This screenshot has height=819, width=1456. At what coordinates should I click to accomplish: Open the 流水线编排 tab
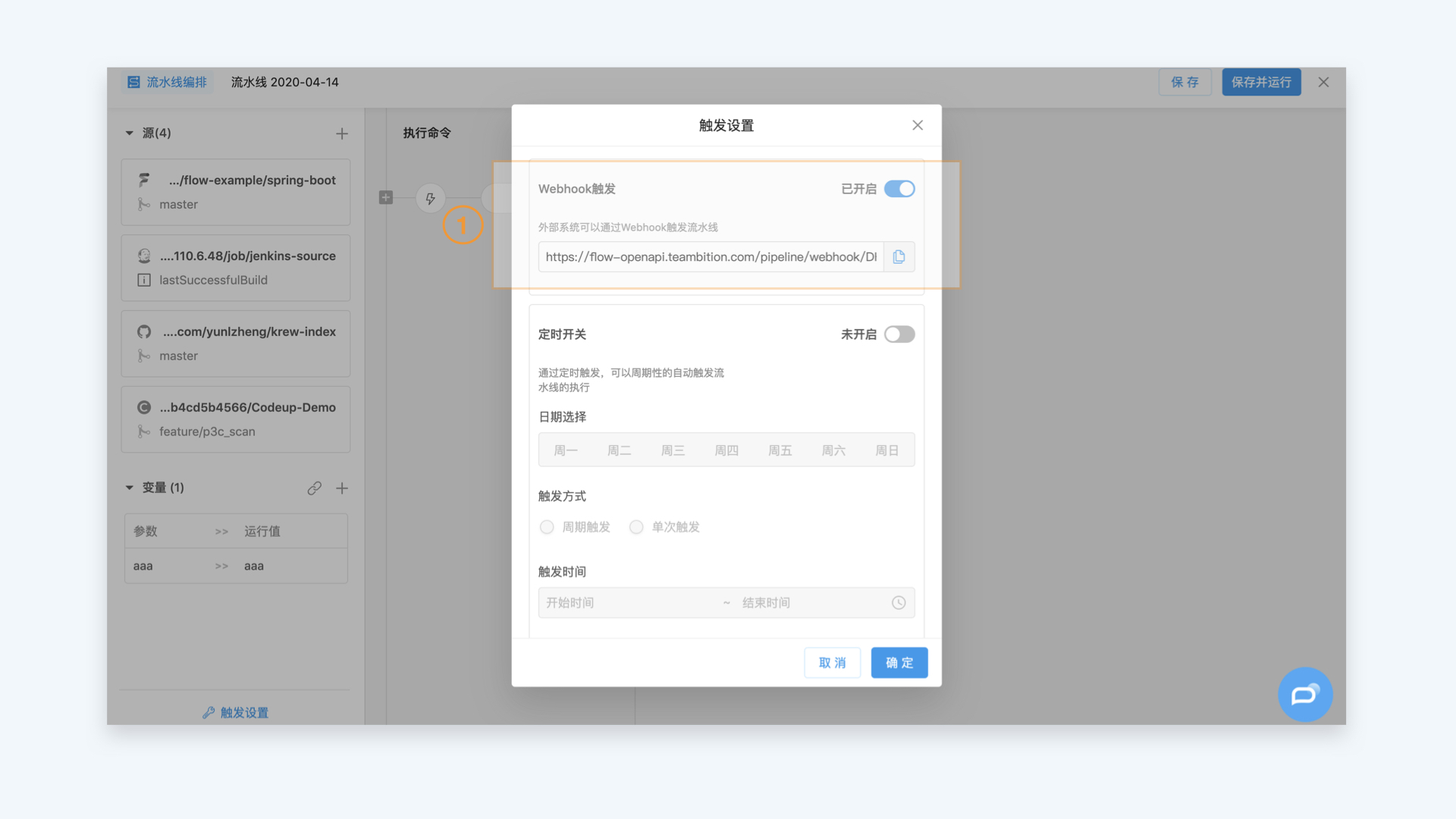pyautogui.click(x=167, y=82)
